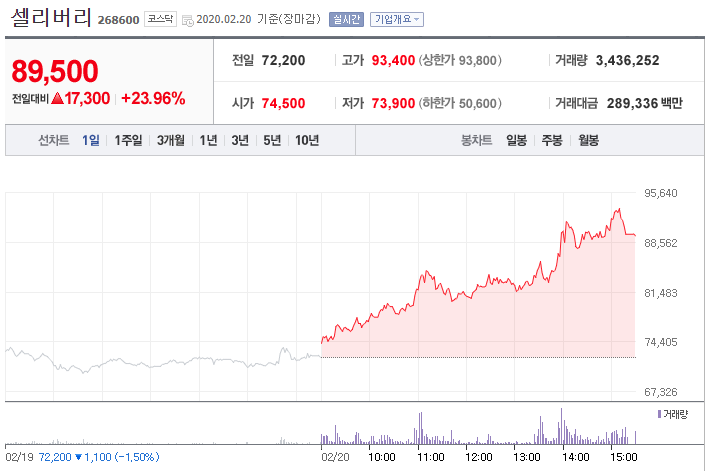Select the 1주일 line chart tab
This screenshot has height=471, width=705.
click(x=128, y=140)
